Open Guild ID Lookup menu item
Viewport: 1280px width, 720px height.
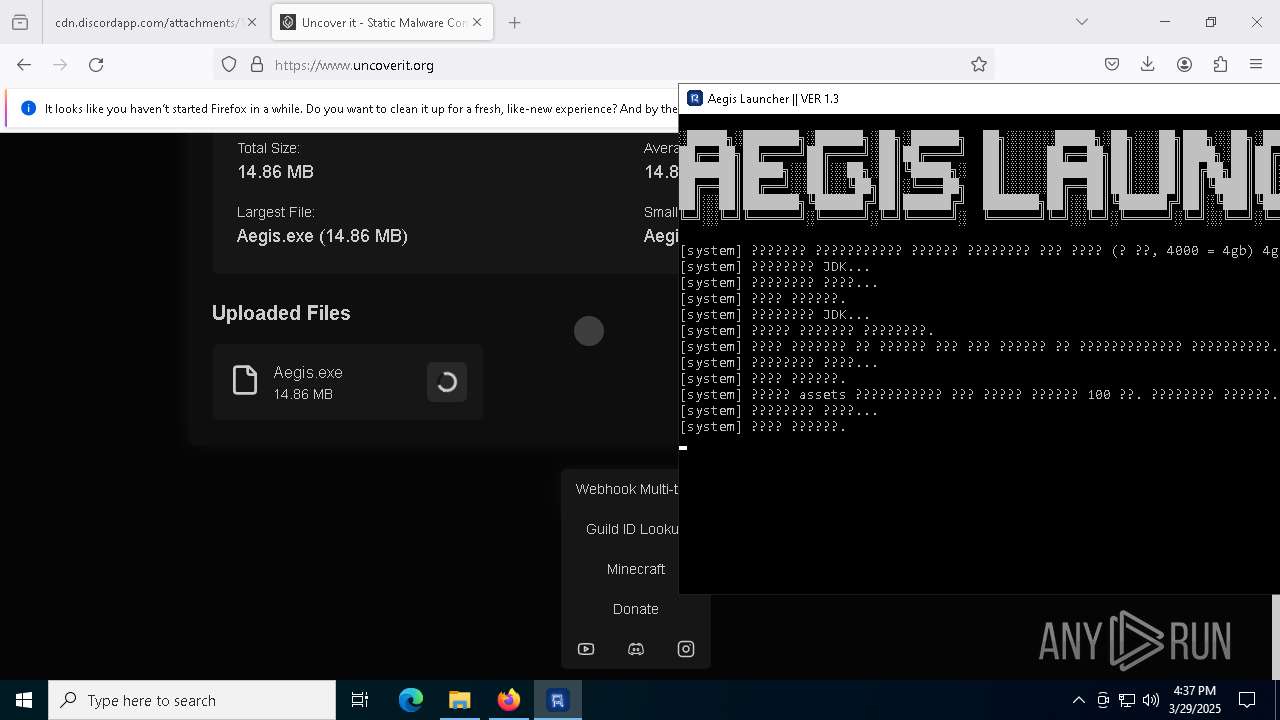point(632,529)
